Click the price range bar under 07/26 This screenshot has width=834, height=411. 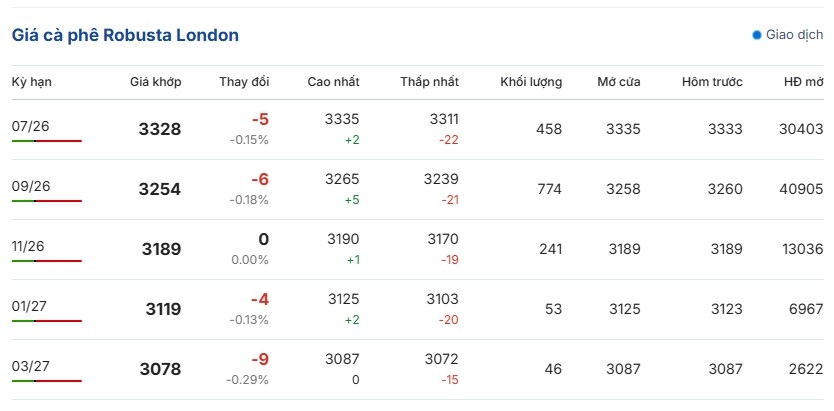tap(47, 141)
